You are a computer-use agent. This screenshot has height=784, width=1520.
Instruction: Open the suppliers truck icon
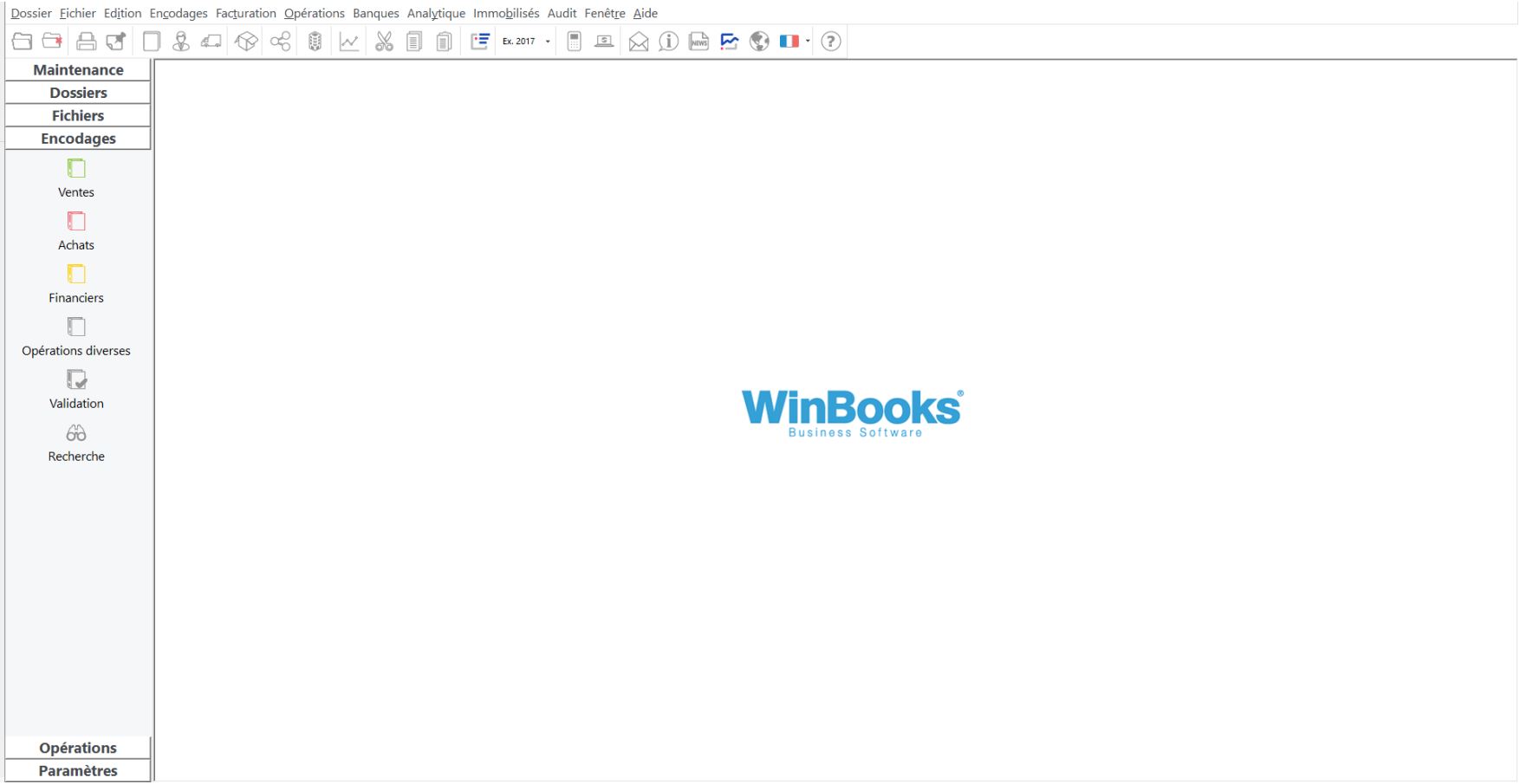coord(211,41)
